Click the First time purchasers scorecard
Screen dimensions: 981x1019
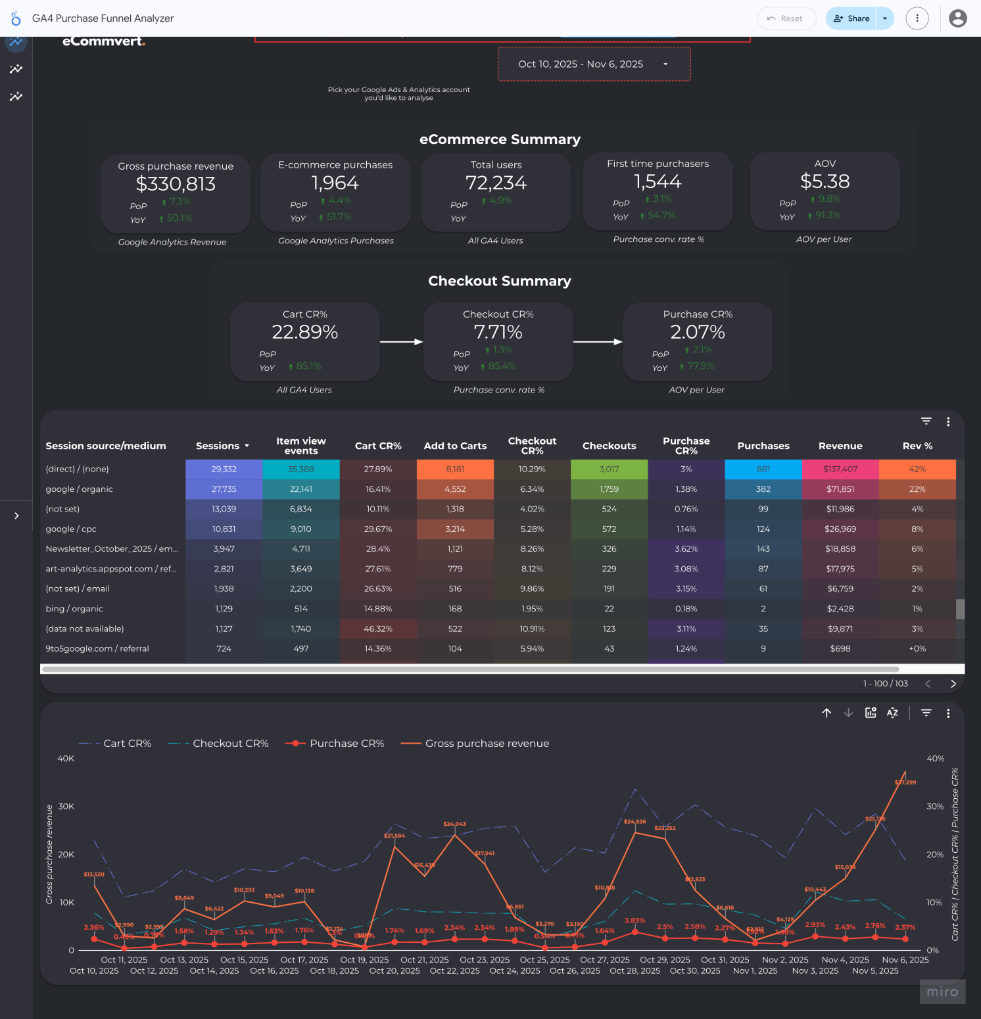(x=658, y=191)
